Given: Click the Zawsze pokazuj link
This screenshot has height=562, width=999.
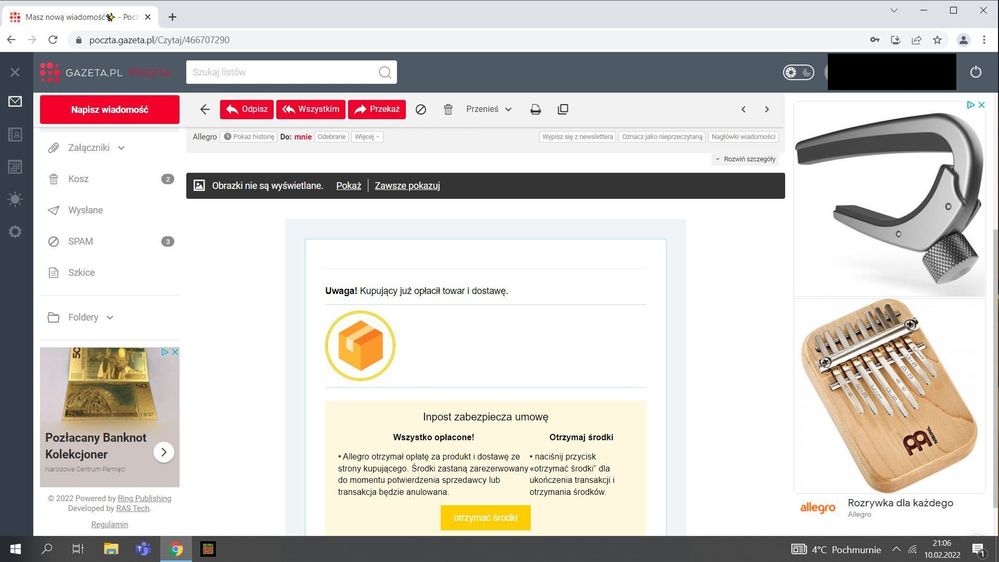Looking at the screenshot, I should coord(407,186).
